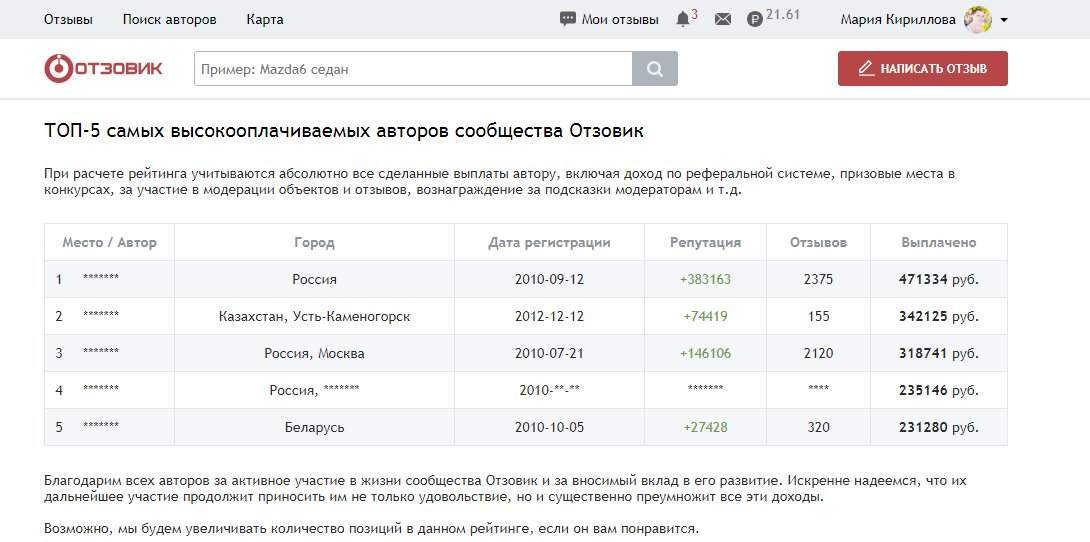Click the Место / Автор column header
The height and width of the screenshot is (542, 1090).
coord(109,243)
